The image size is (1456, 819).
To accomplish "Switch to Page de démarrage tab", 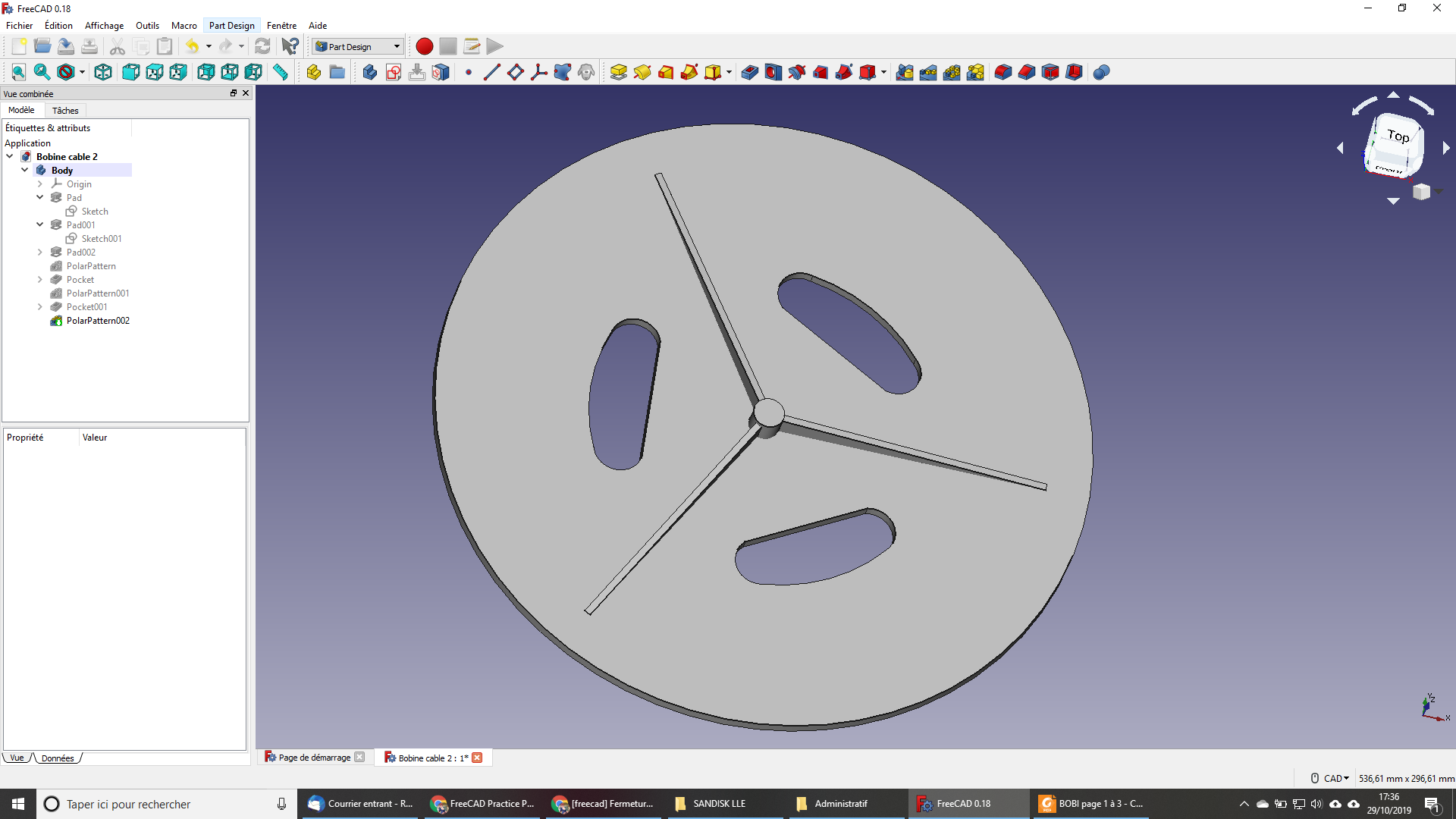I will coord(314,757).
